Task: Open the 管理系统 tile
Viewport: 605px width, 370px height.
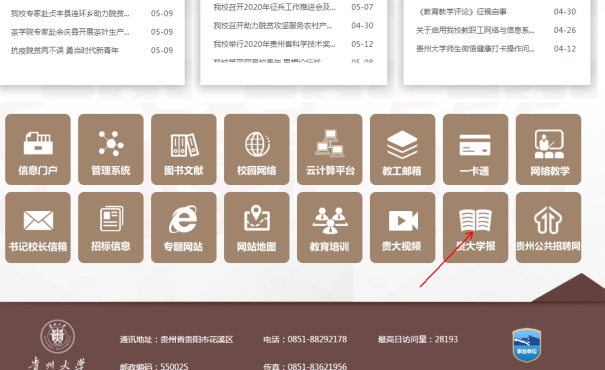Action: coord(111,149)
